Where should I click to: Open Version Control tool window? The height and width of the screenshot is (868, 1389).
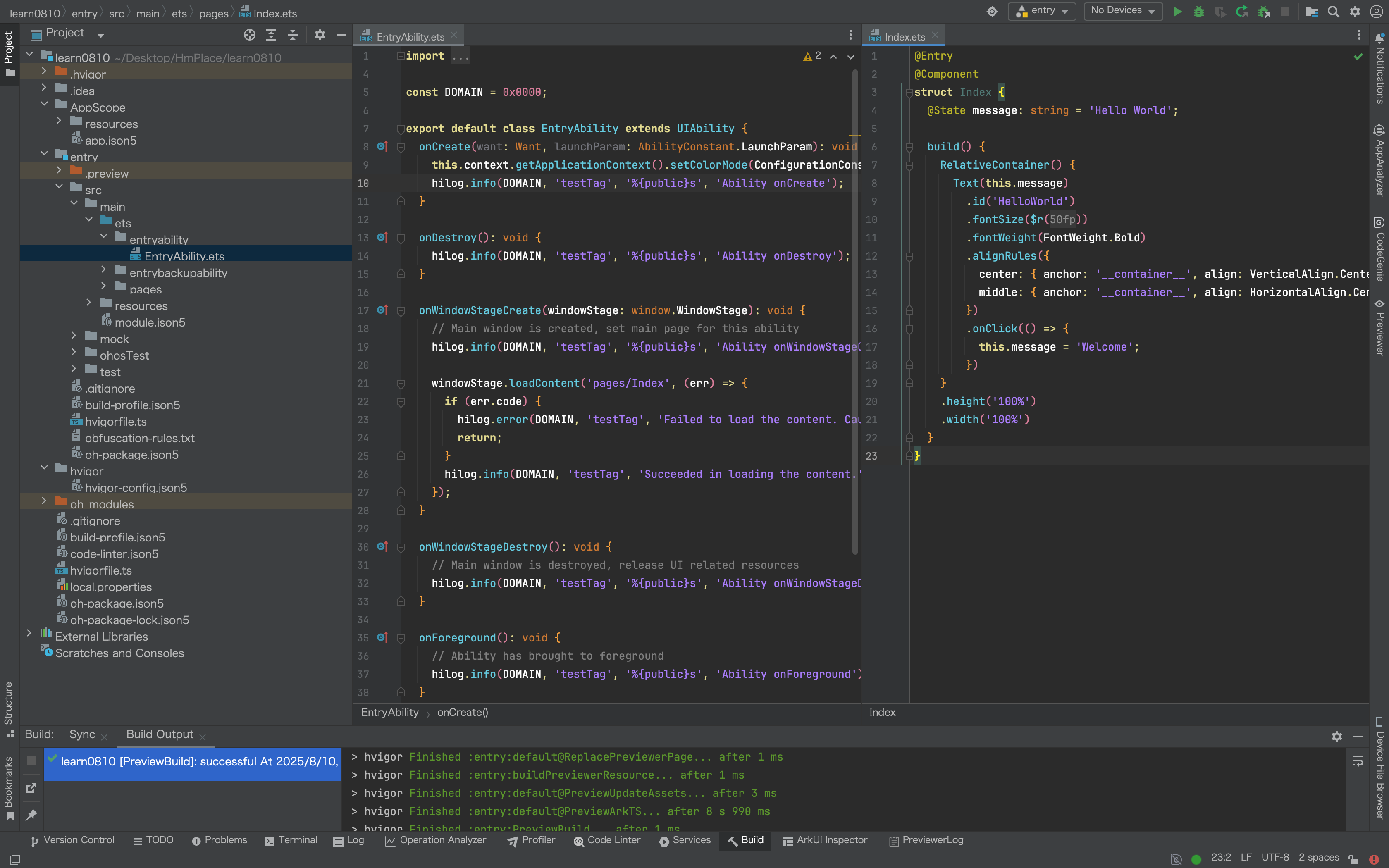point(72,840)
